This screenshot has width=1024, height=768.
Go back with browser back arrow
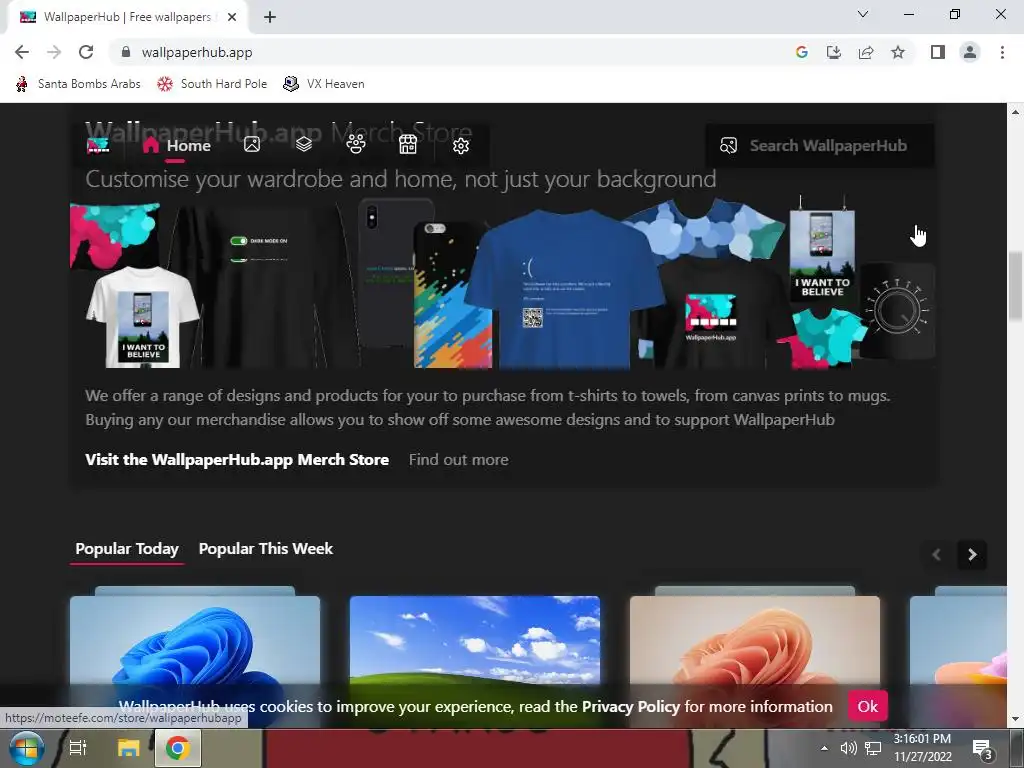pos(22,52)
